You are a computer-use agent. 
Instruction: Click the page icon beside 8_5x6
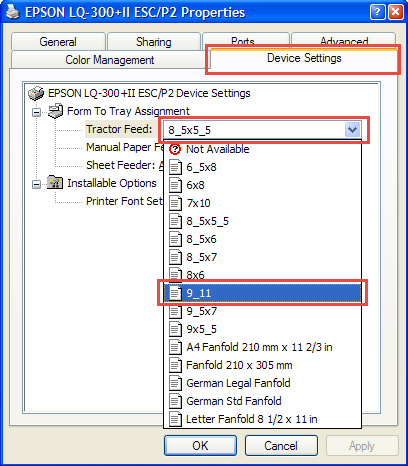click(175, 239)
